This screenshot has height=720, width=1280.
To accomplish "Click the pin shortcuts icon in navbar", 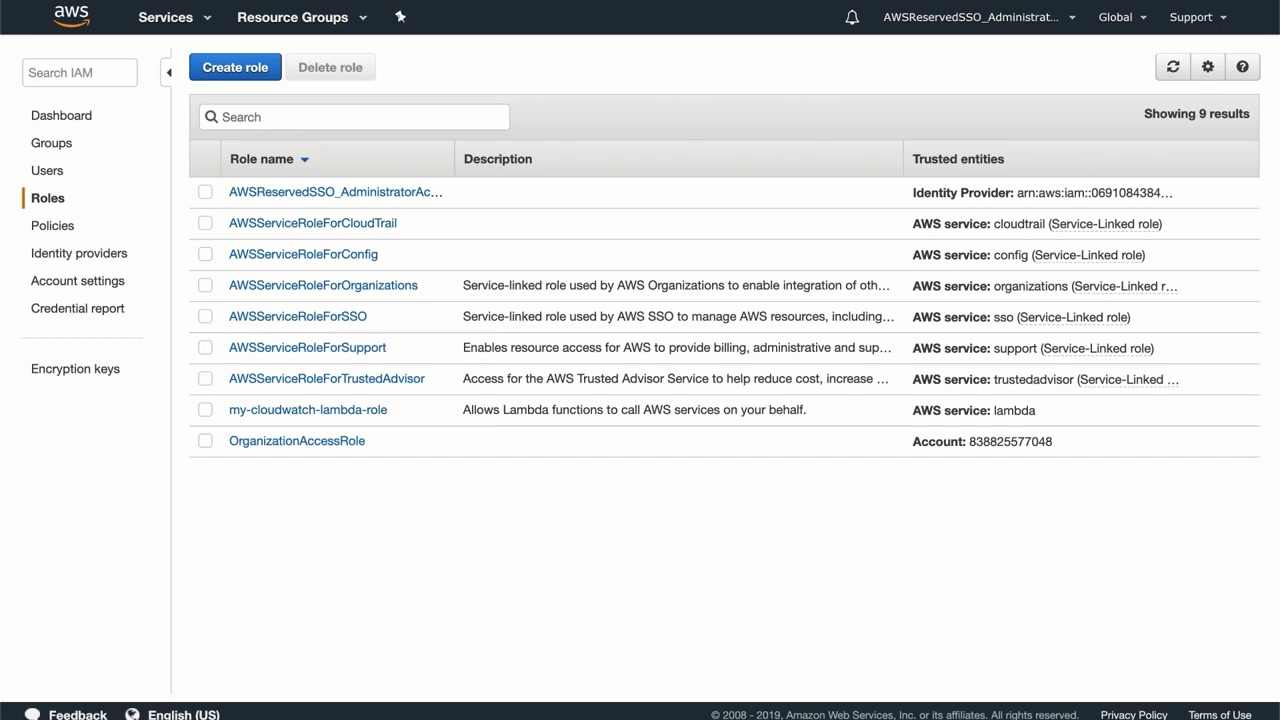I will pos(400,17).
